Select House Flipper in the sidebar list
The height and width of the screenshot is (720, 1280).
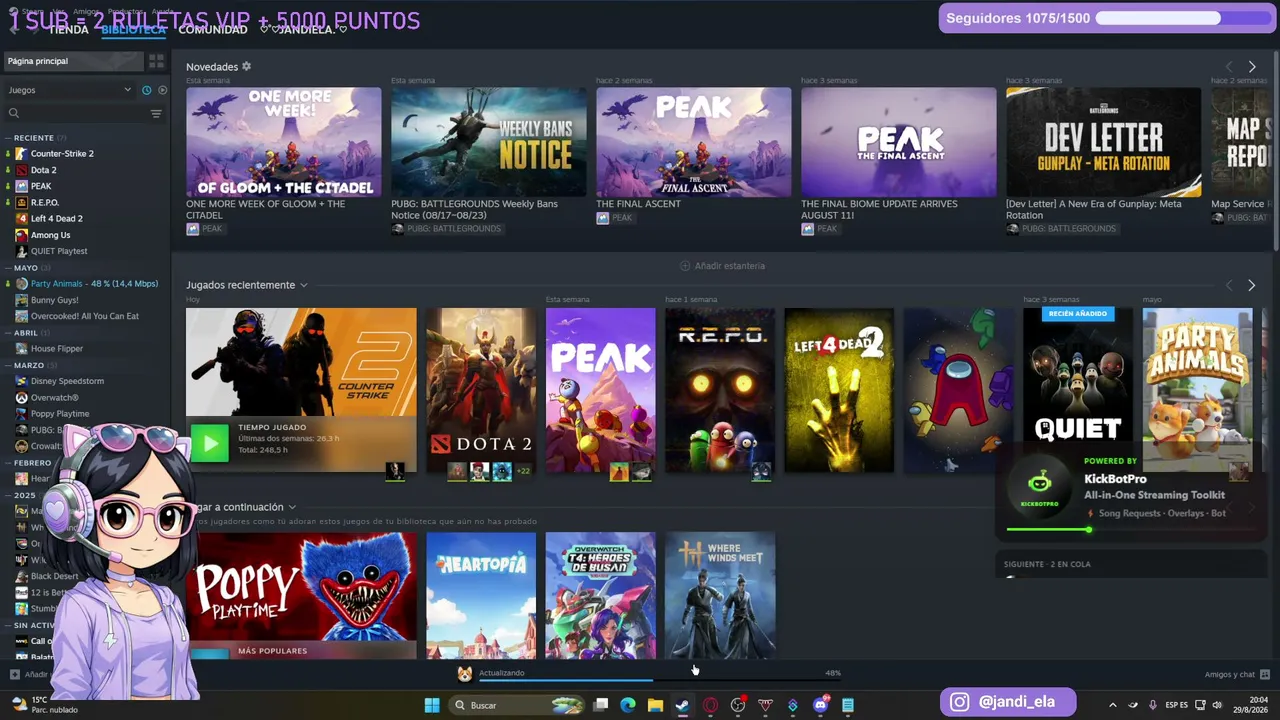[57, 349]
